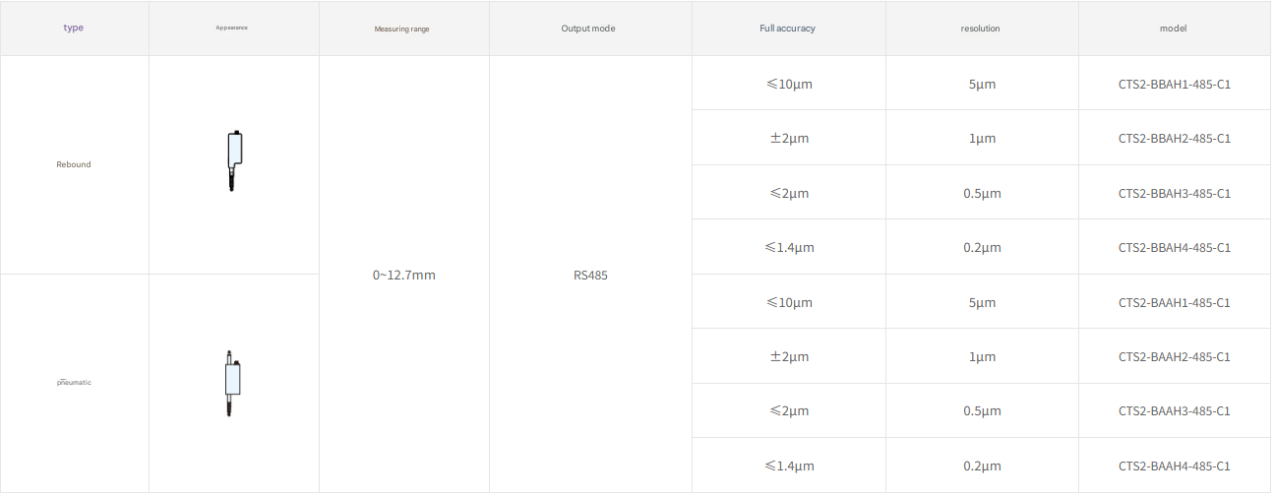
Task: Click the pneumatic sensor appearance image
Action: coord(232,382)
